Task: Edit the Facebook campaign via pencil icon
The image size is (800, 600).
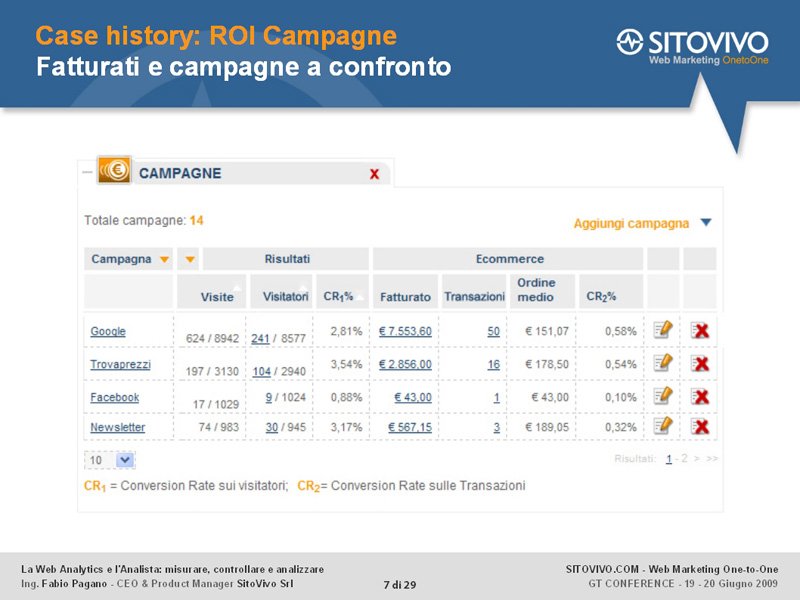Action: (x=663, y=395)
